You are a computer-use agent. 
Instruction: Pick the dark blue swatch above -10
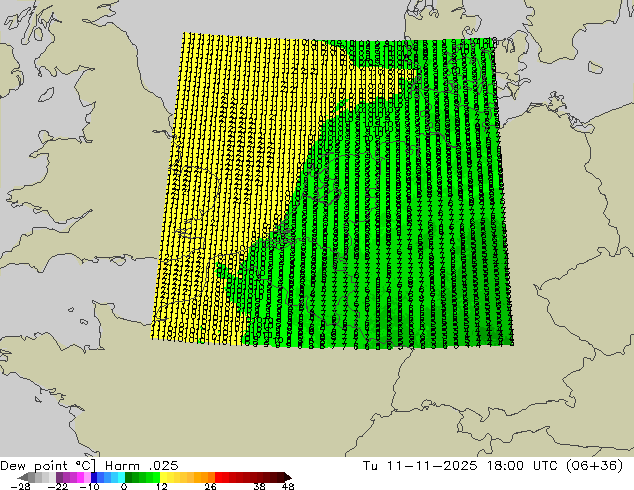pyautogui.click(x=94, y=477)
